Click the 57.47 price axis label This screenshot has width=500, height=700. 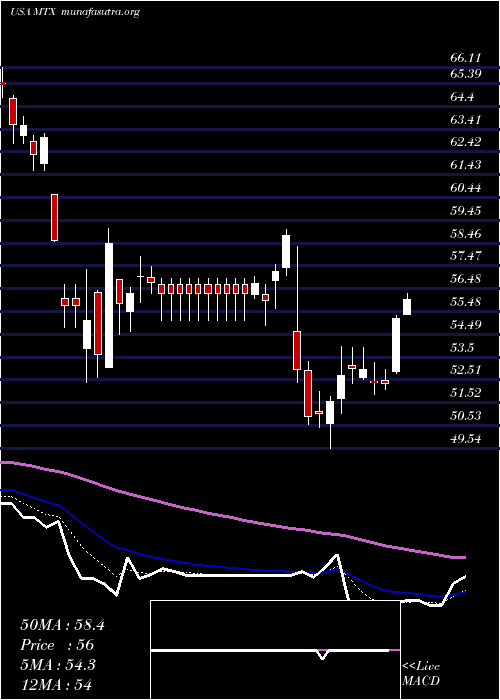pyautogui.click(x=466, y=256)
